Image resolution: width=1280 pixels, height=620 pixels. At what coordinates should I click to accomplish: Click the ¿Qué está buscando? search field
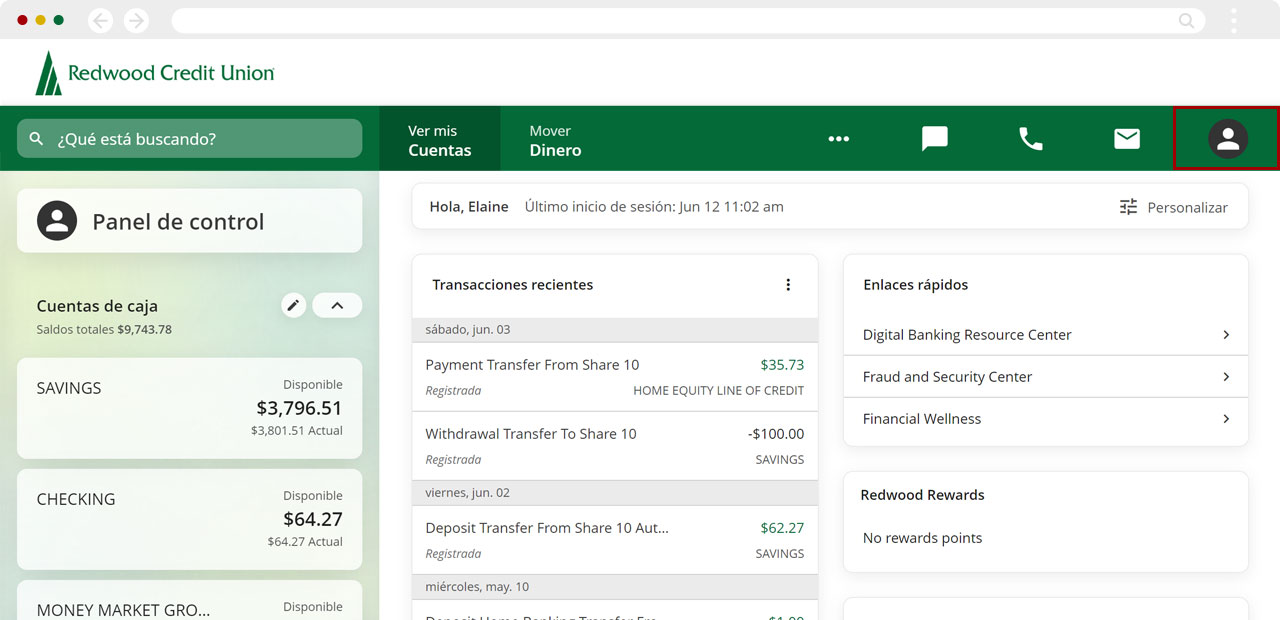pos(190,139)
